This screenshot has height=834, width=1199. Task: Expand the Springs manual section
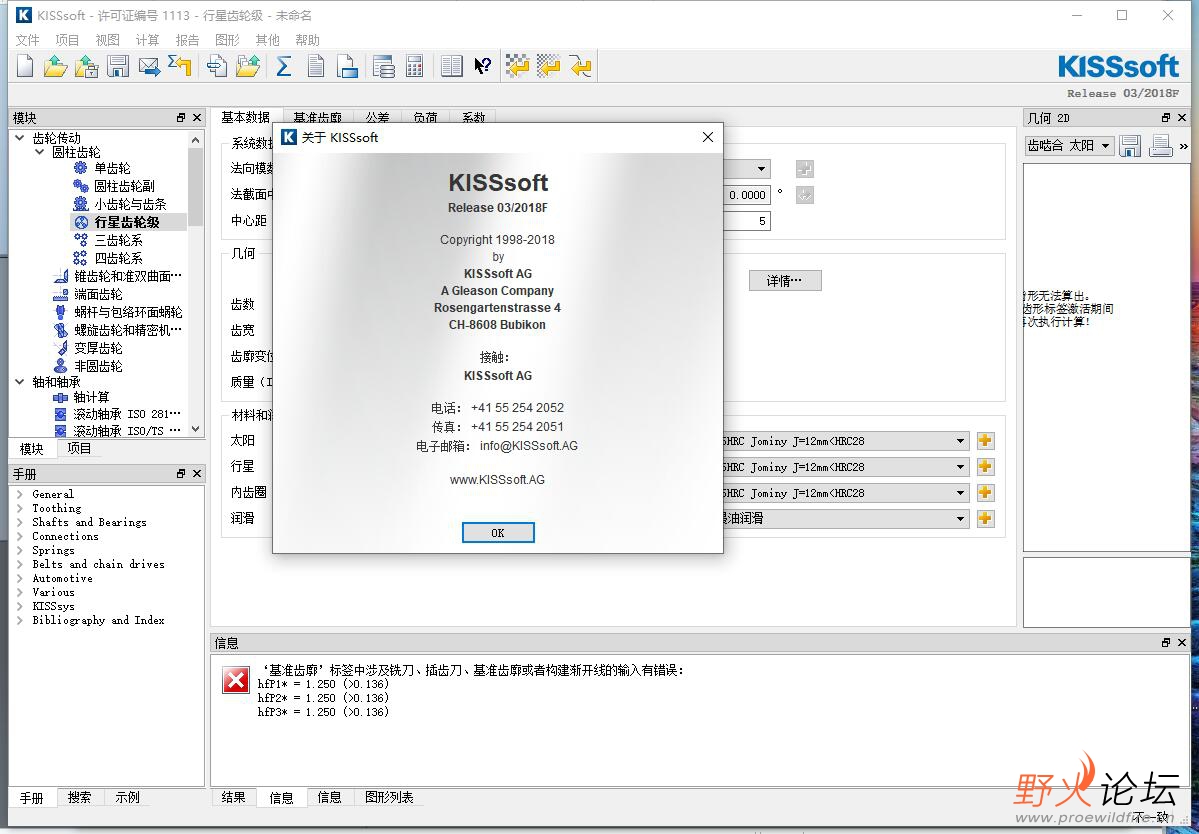[20, 550]
